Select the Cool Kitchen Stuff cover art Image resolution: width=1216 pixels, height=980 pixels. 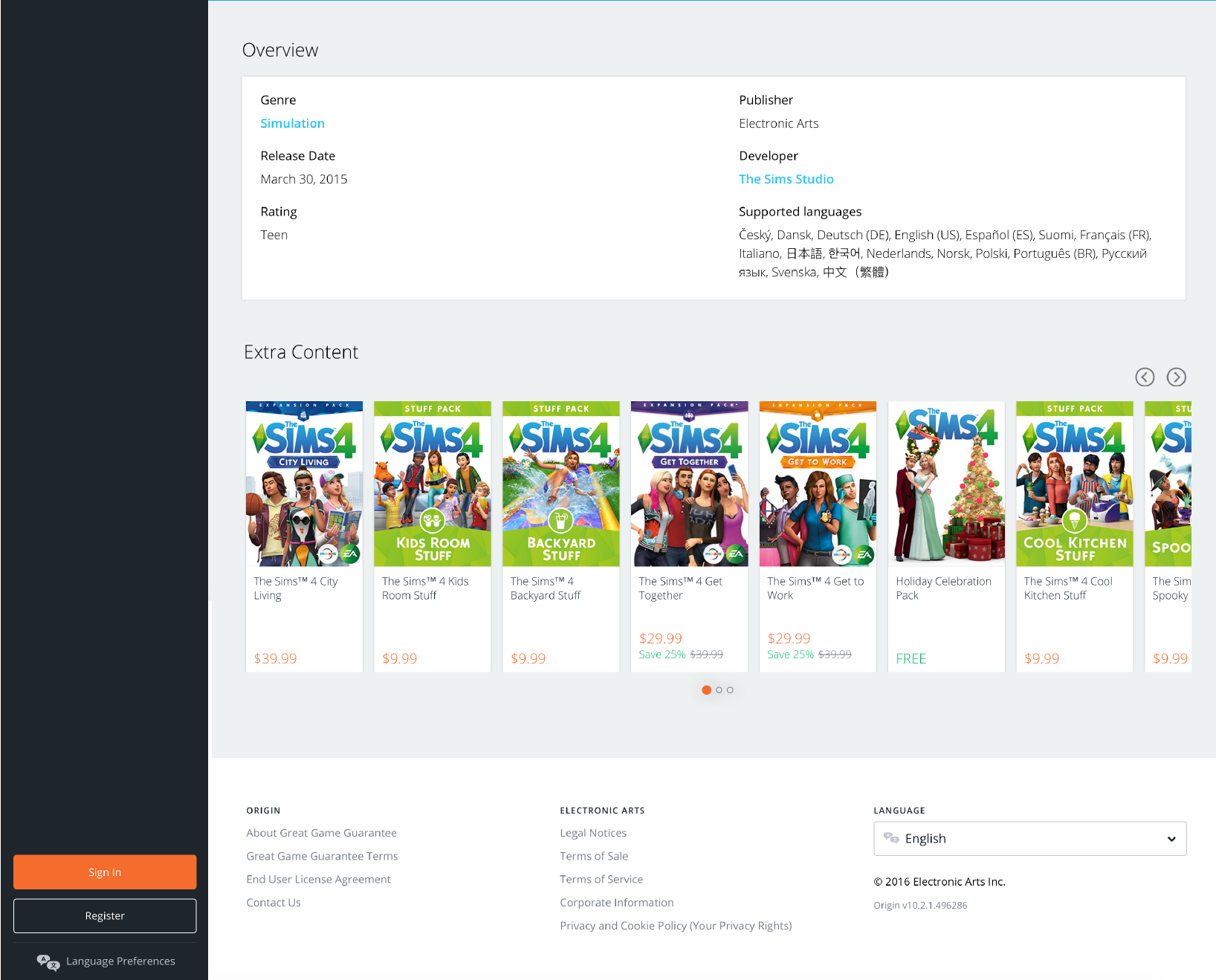pos(1075,484)
